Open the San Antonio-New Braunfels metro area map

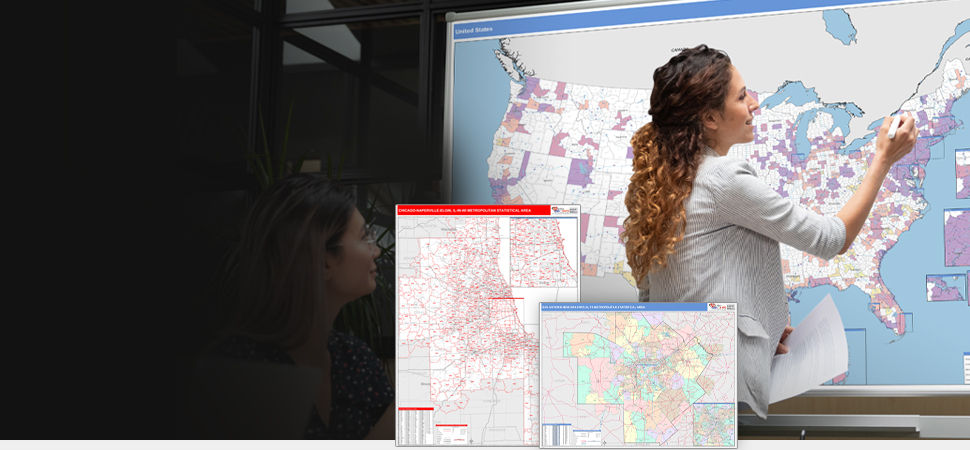[638, 374]
